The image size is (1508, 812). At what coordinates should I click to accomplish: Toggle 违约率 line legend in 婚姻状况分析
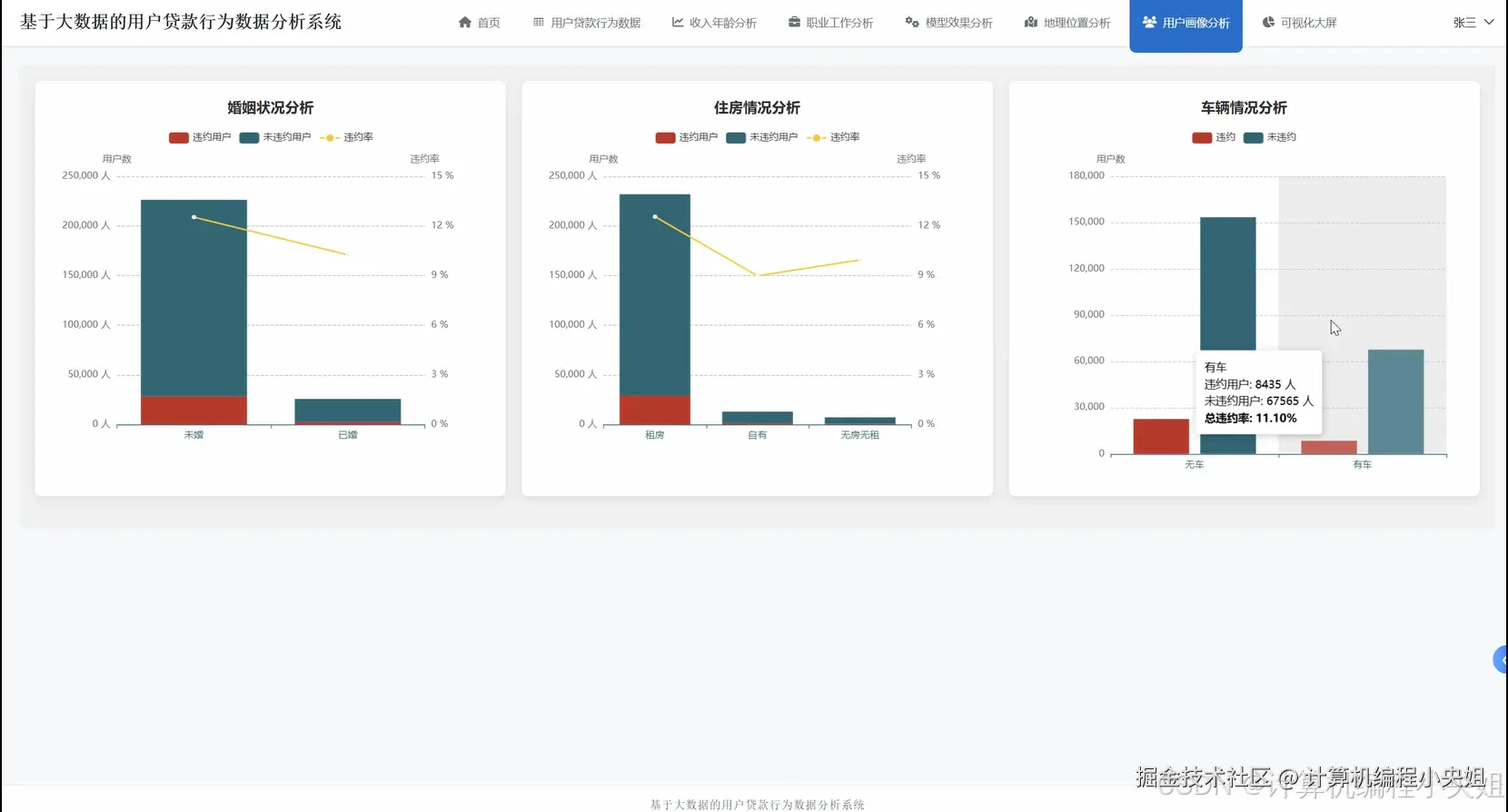pos(346,137)
